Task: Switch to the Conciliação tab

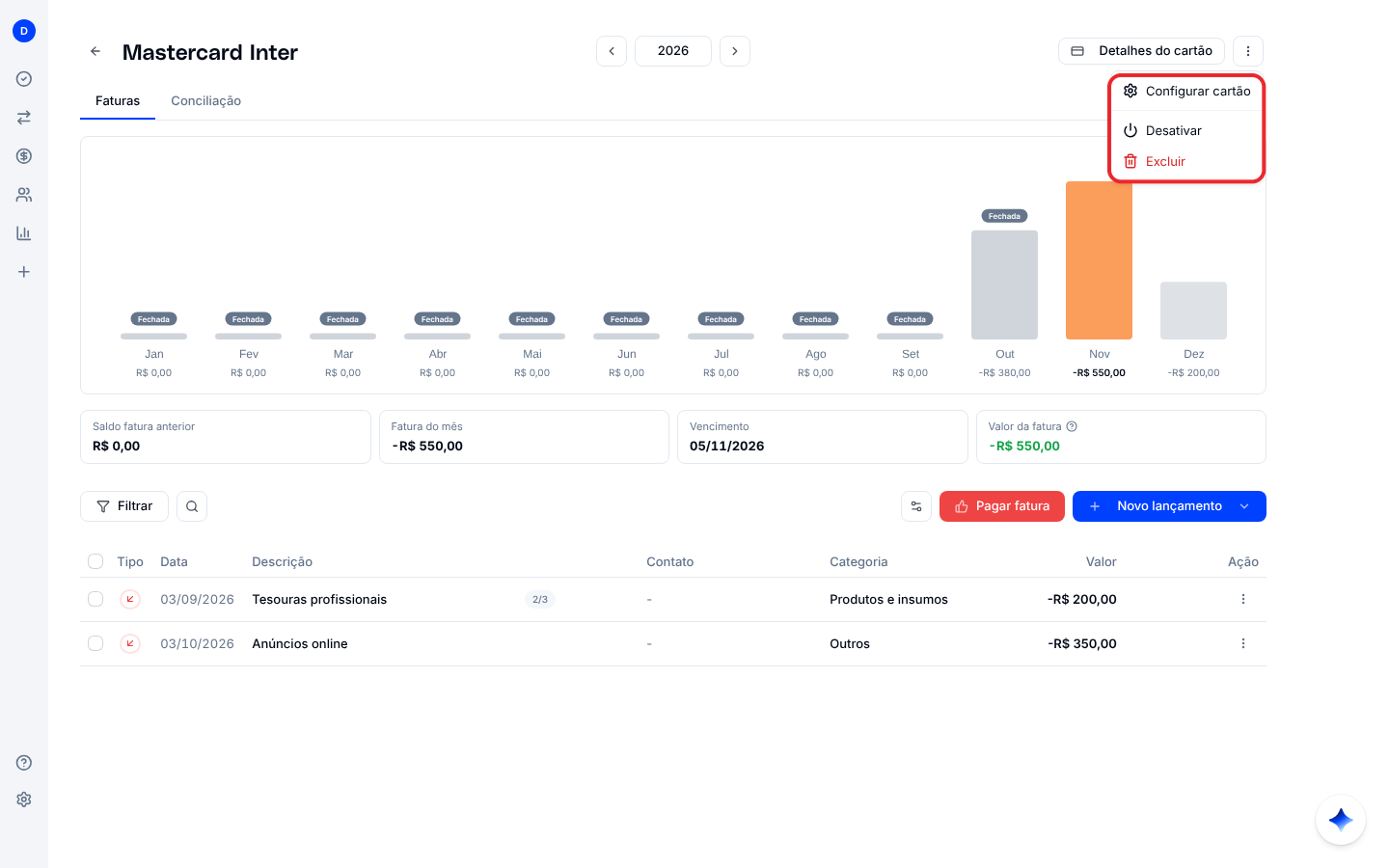Action: point(206,100)
